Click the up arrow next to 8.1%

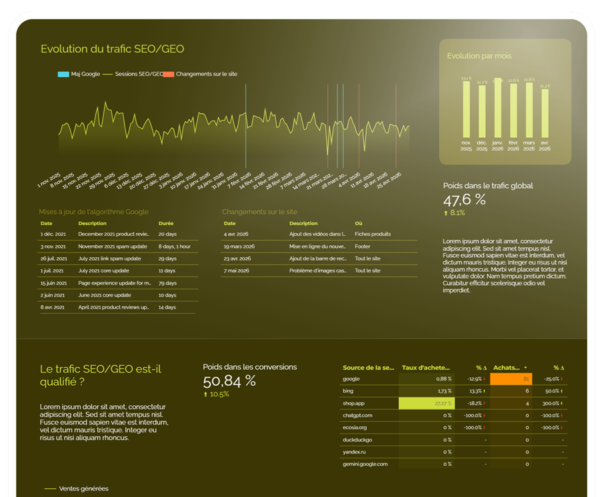tap(446, 213)
